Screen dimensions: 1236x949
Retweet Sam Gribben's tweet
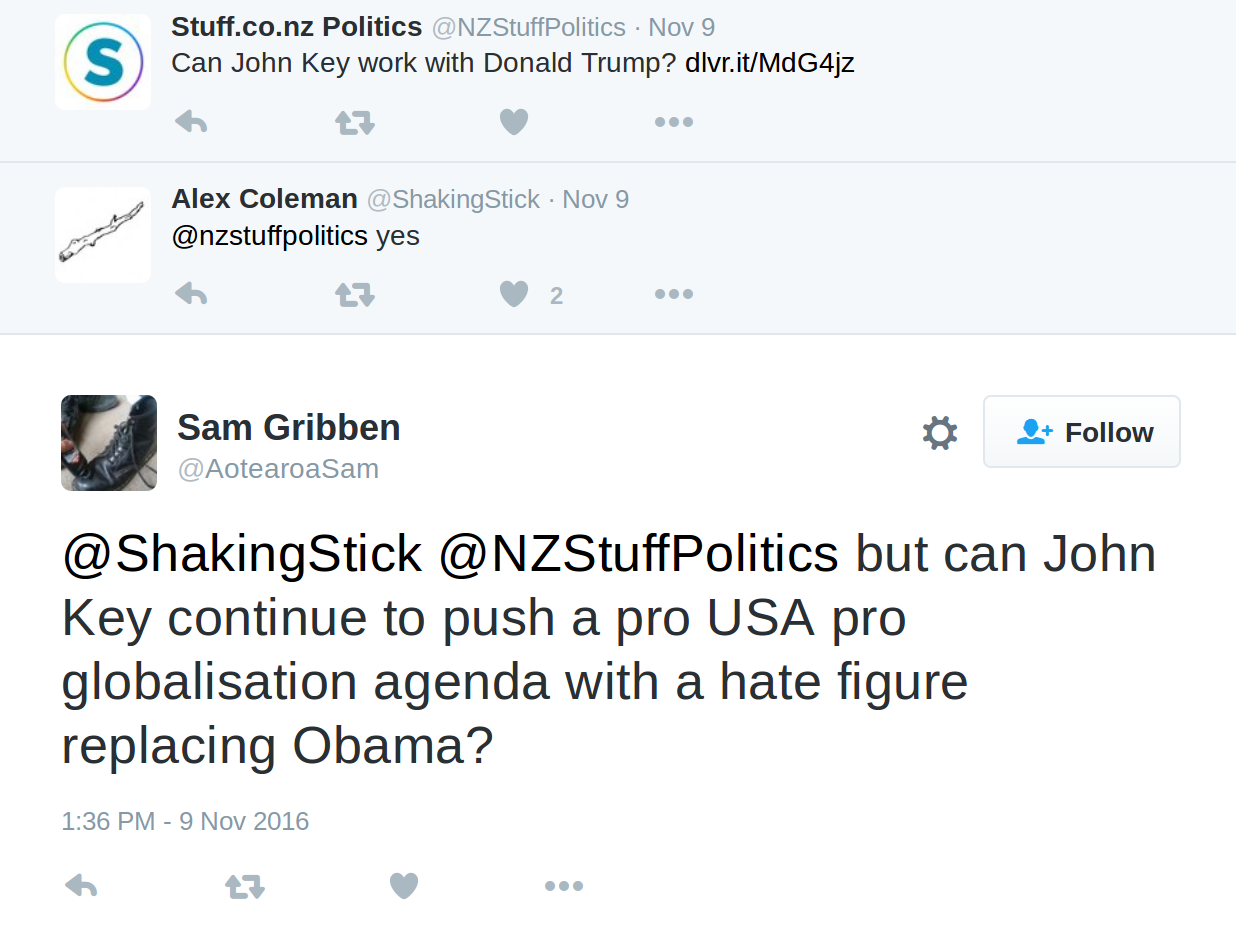245,885
